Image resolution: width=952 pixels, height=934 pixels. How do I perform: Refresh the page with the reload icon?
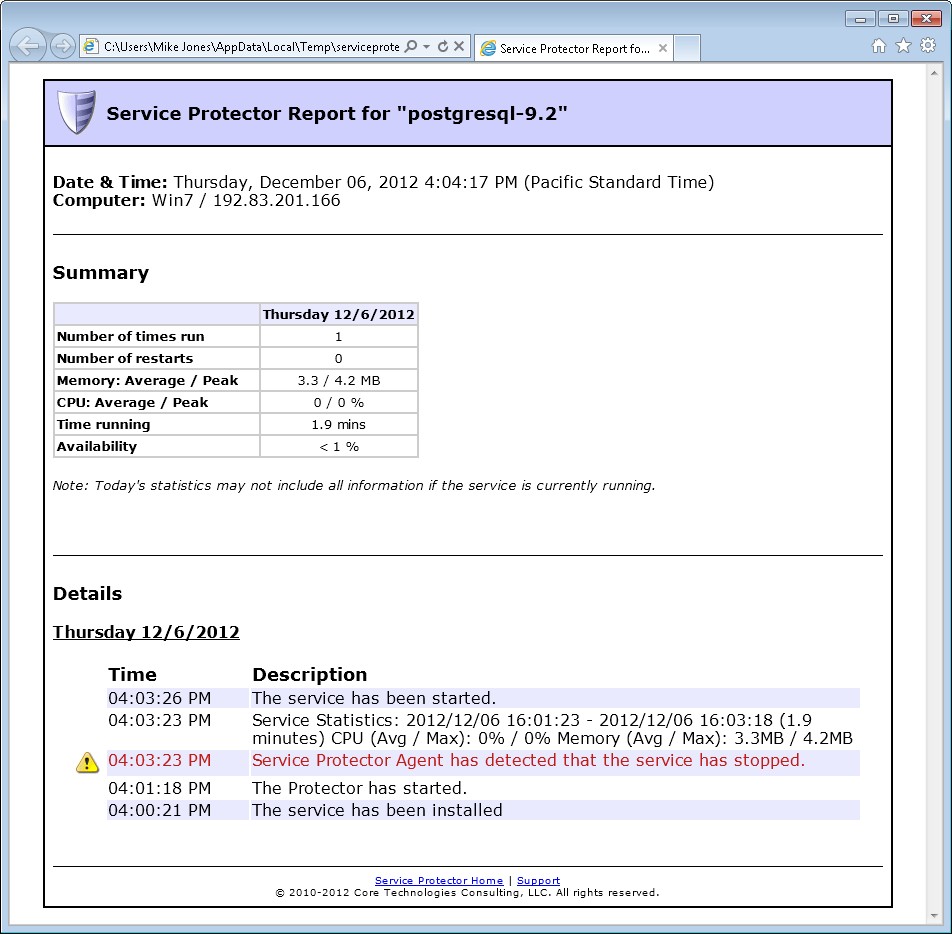pyautogui.click(x=443, y=46)
